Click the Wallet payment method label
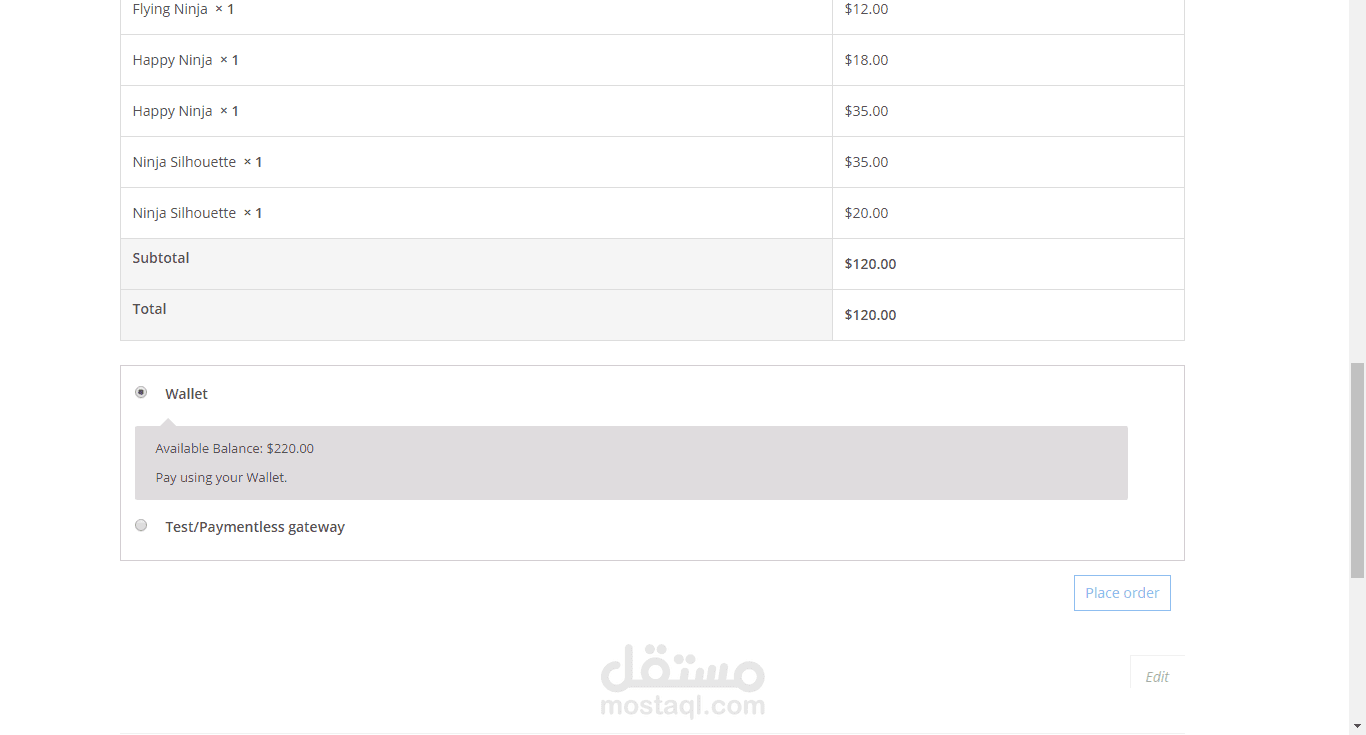The image size is (1366, 735). click(x=186, y=394)
